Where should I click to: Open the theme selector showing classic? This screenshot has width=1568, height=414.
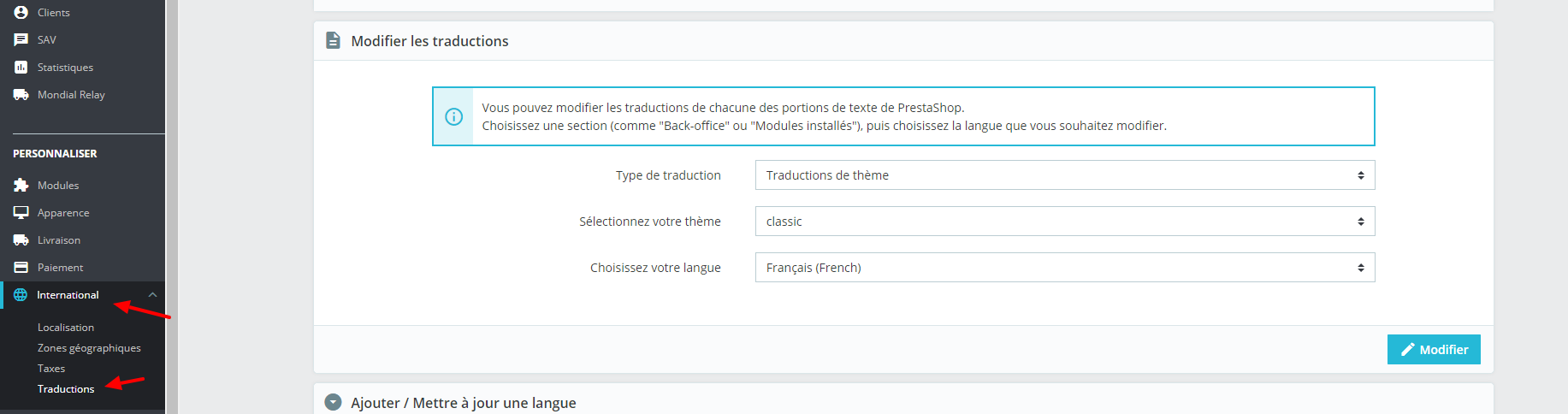pyautogui.click(x=1065, y=222)
